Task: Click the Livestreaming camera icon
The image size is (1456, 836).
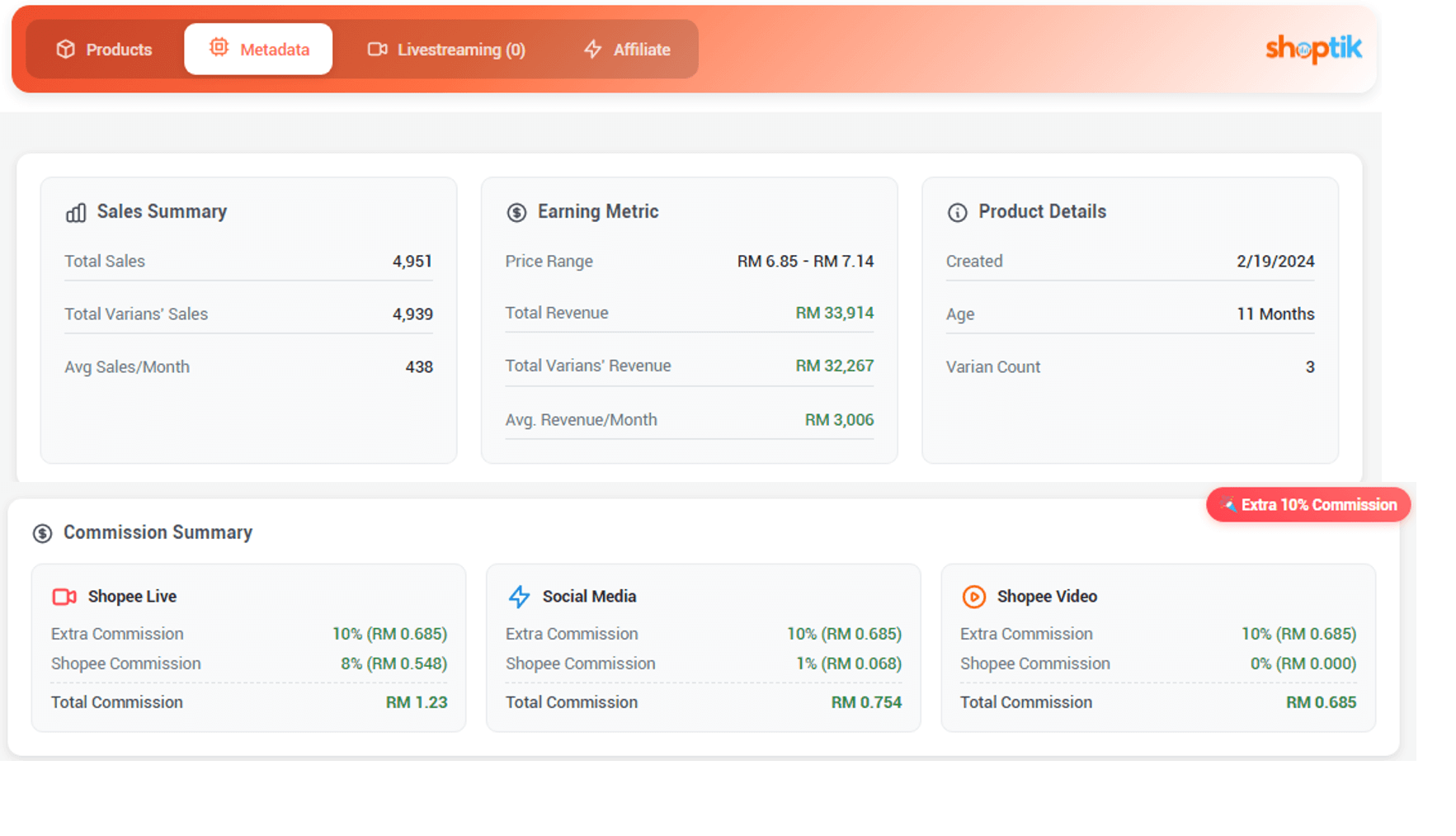Action: [x=377, y=50]
